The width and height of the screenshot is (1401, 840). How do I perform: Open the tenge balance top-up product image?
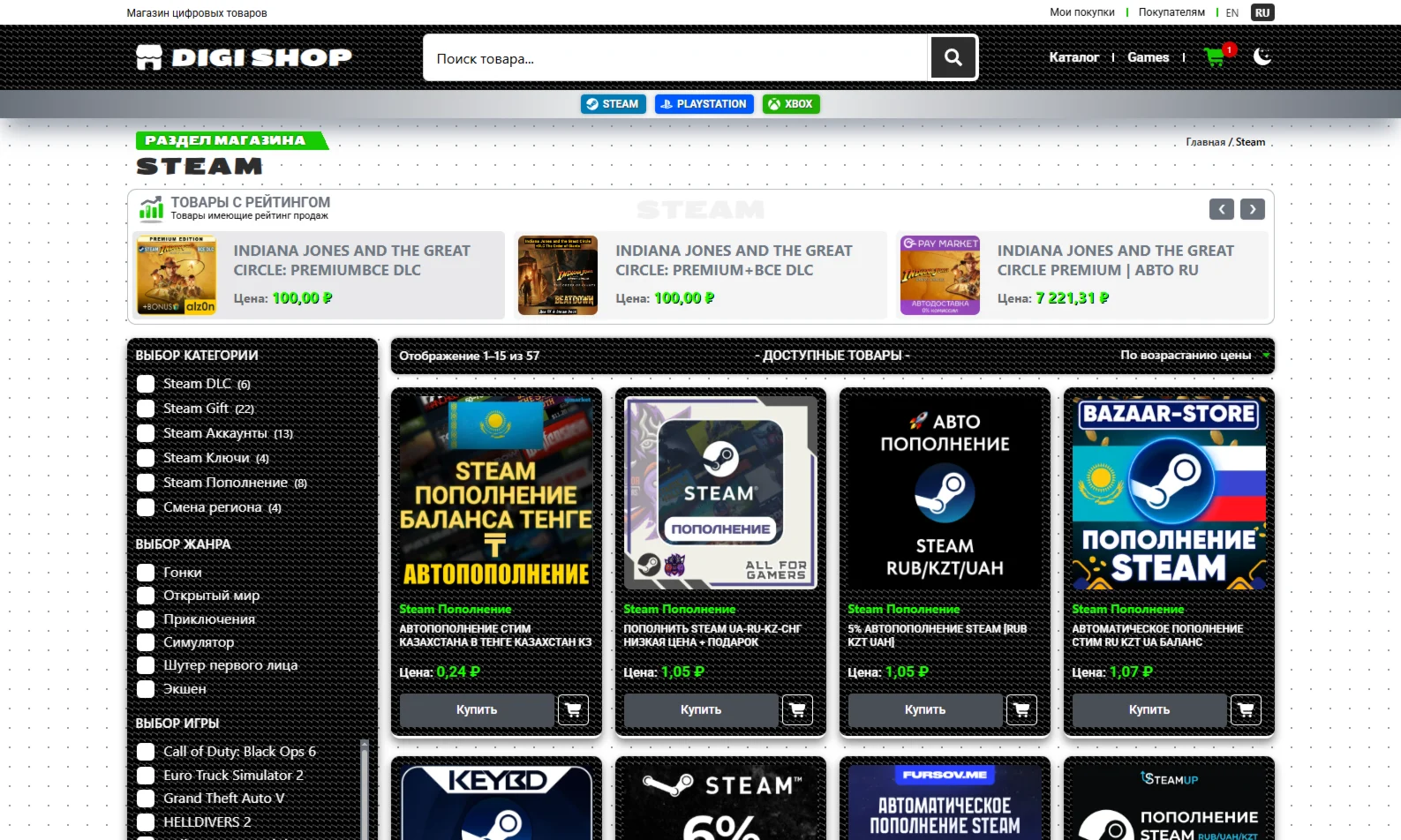point(496,492)
